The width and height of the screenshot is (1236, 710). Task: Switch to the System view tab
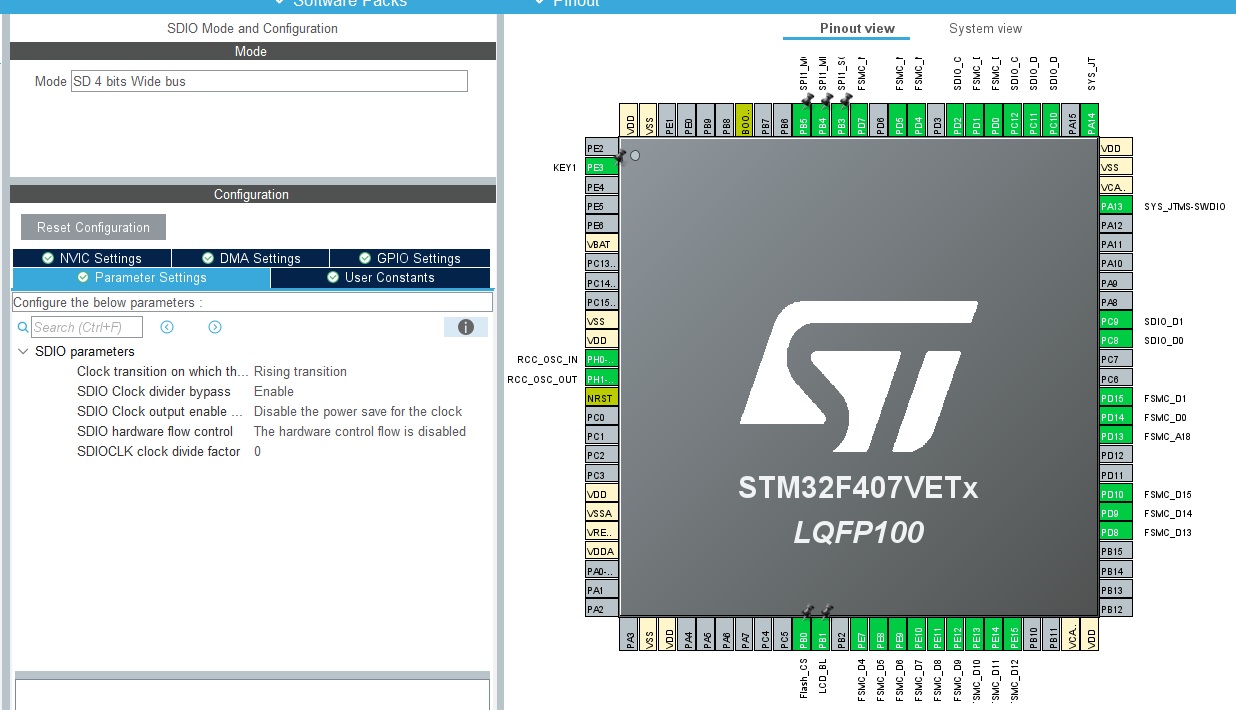(985, 28)
